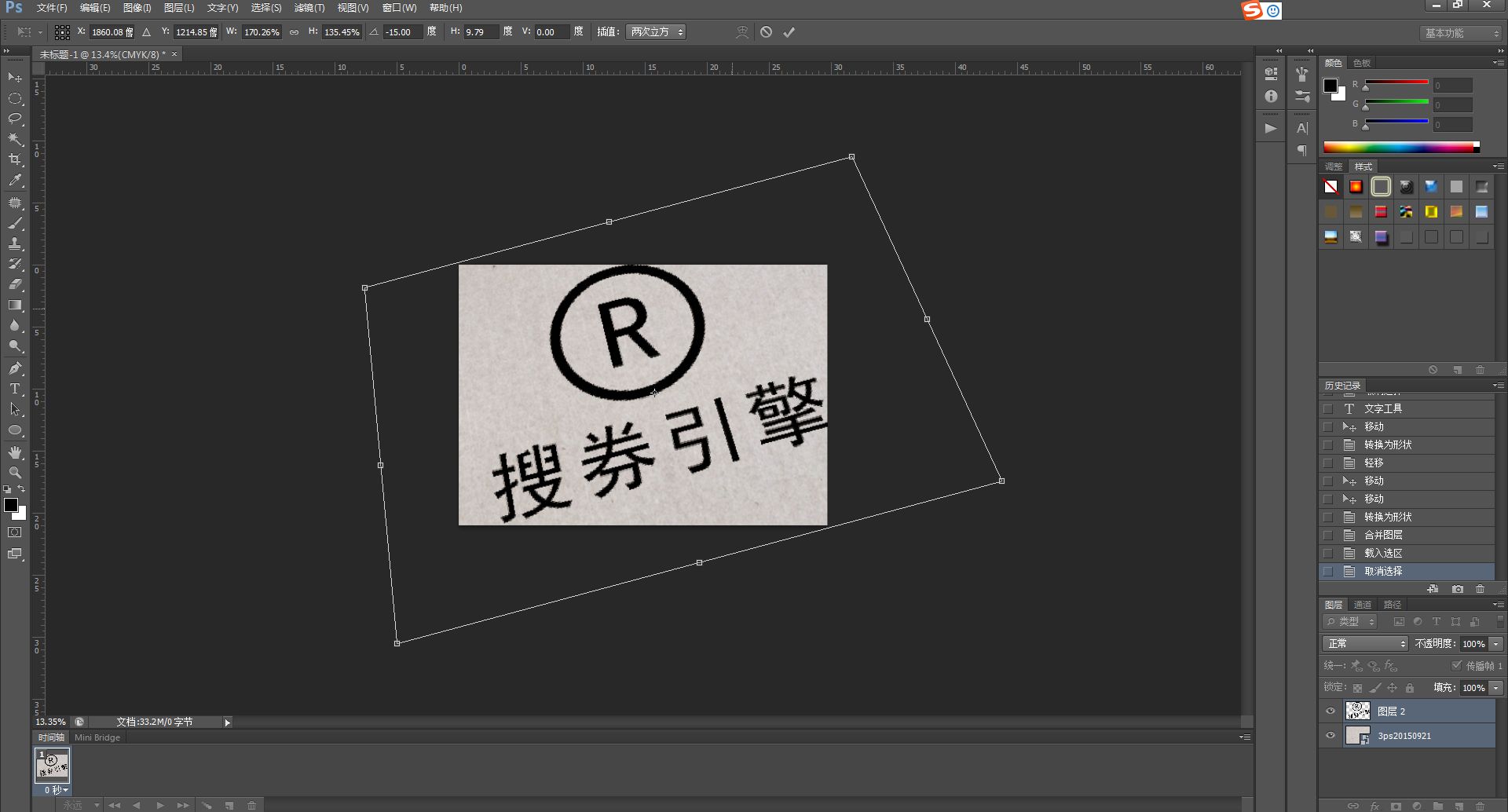Select history state 载入选区
1508x812 pixels.
tap(1407, 554)
